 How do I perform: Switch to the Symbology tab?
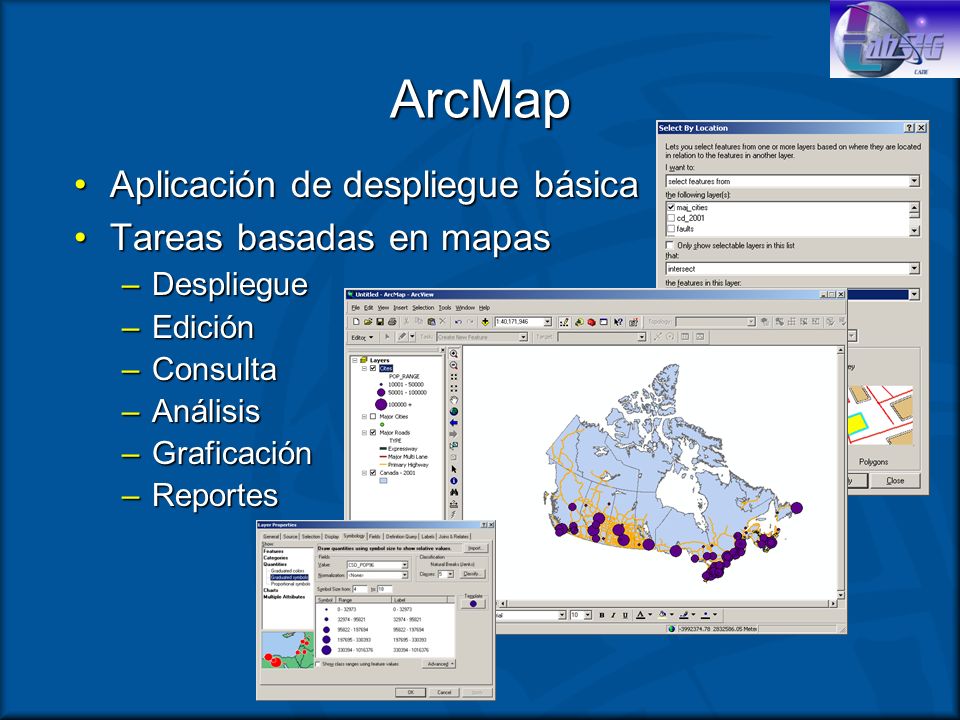pos(354,536)
